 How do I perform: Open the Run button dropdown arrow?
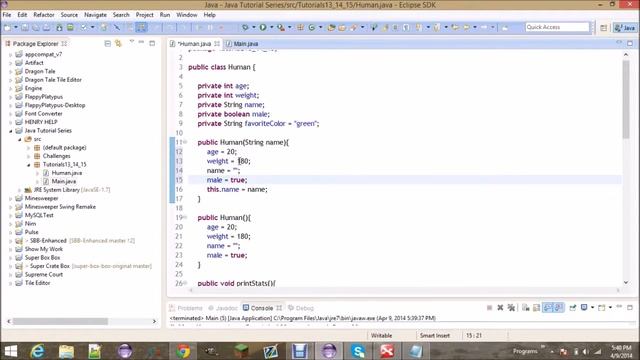point(271,27)
